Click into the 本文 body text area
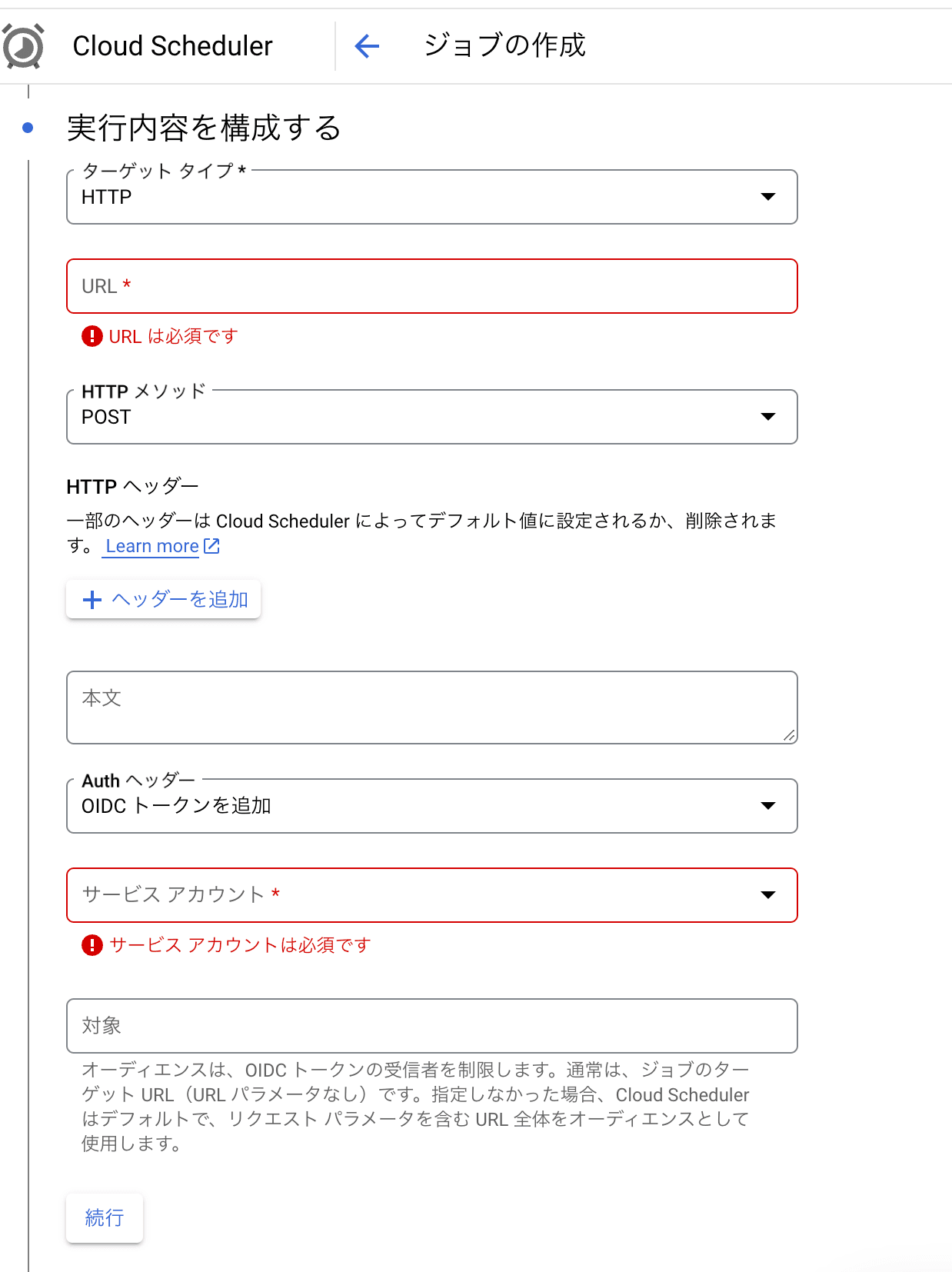Image resolution: width=952 pixels, height=1272 pixels. 431,708
